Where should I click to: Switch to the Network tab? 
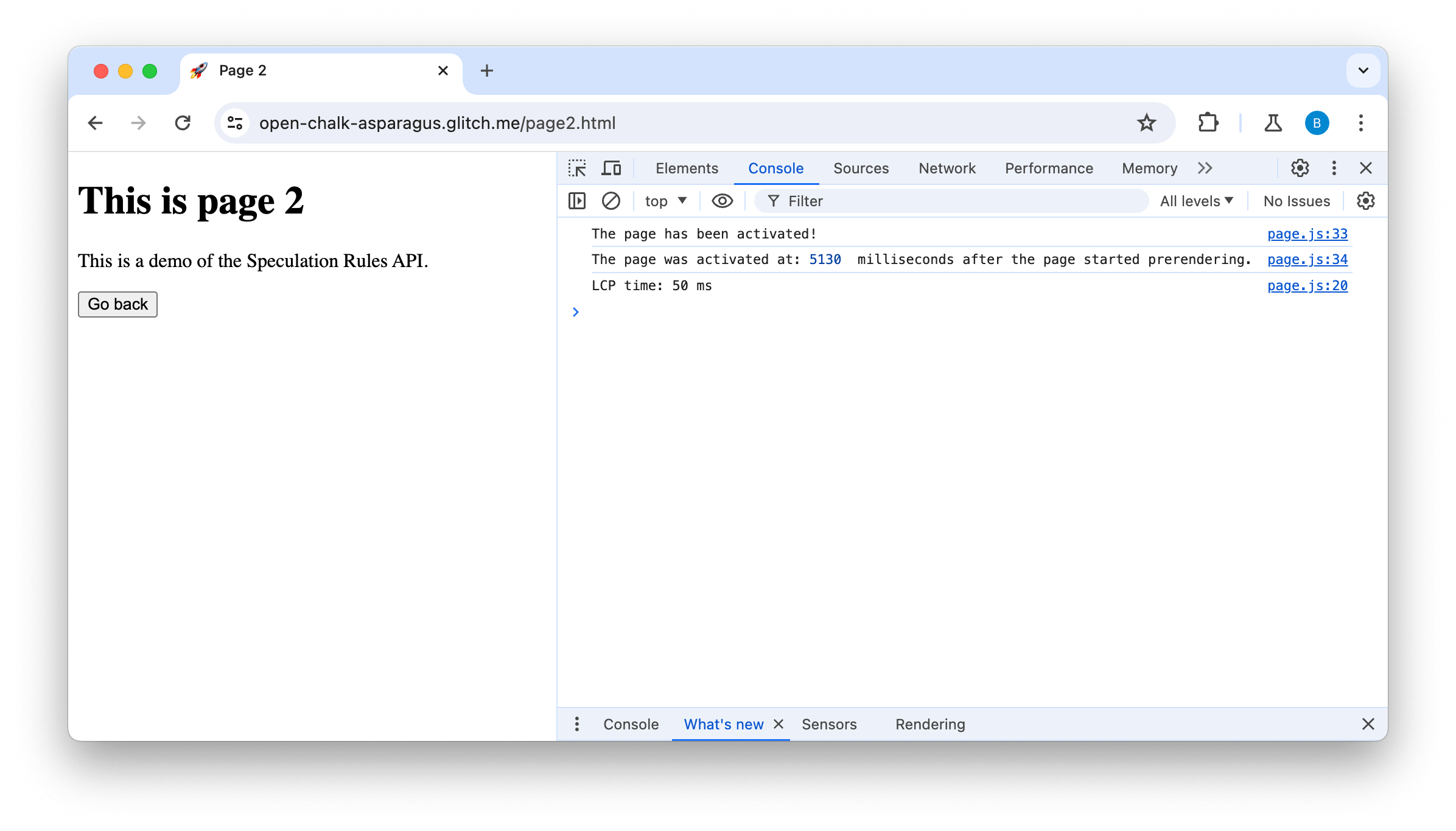point(947,167)
